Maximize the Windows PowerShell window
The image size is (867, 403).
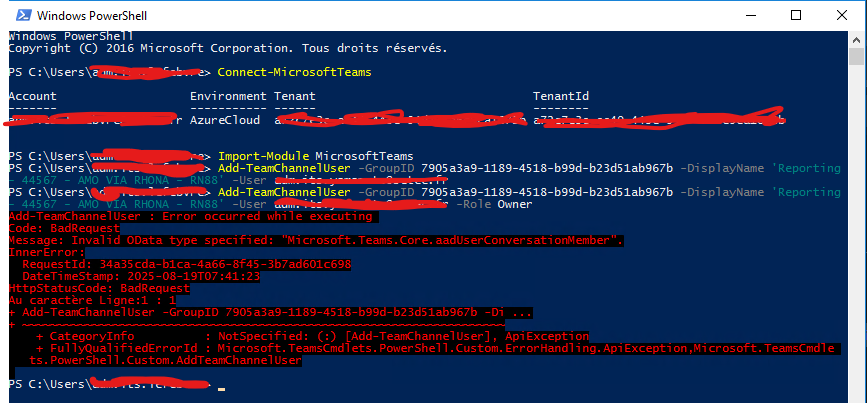796,15
